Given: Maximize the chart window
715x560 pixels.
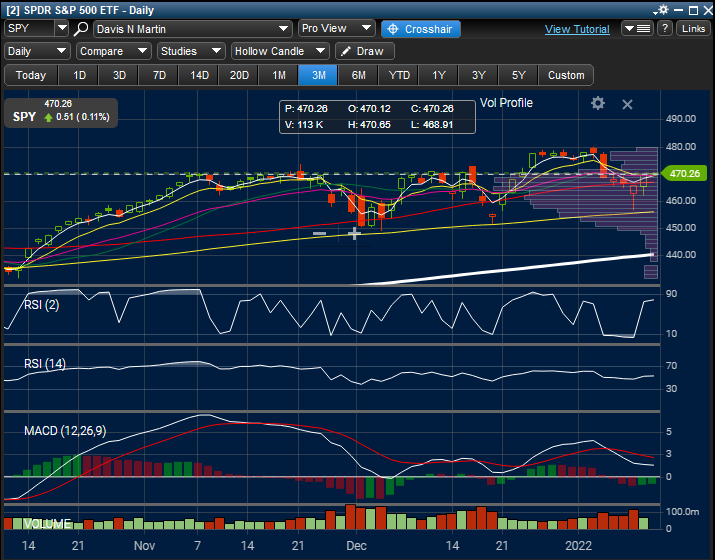Looking at the screenshot, I should click(693, 10).
